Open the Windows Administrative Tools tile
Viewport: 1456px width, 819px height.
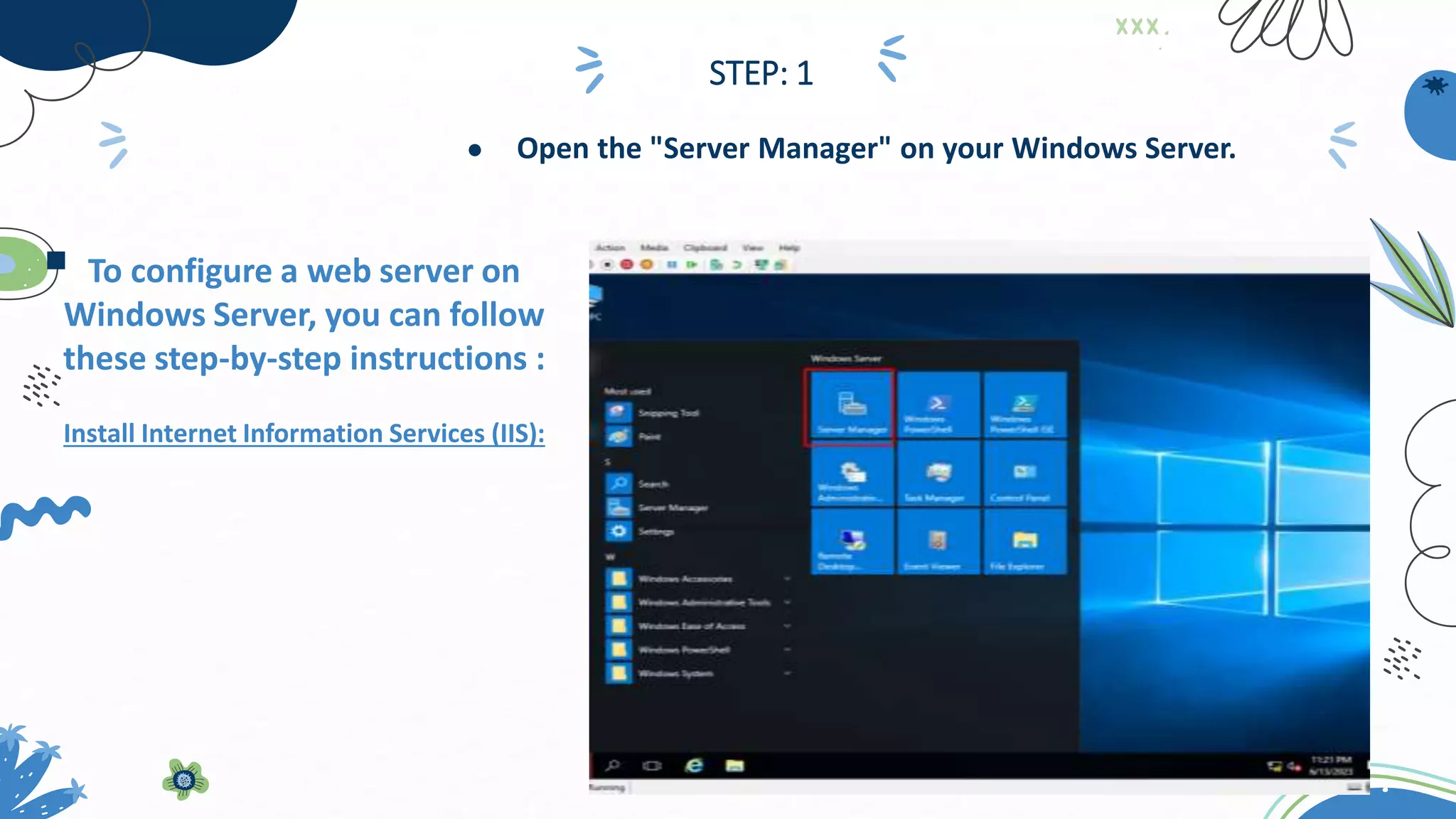(851, 473)
